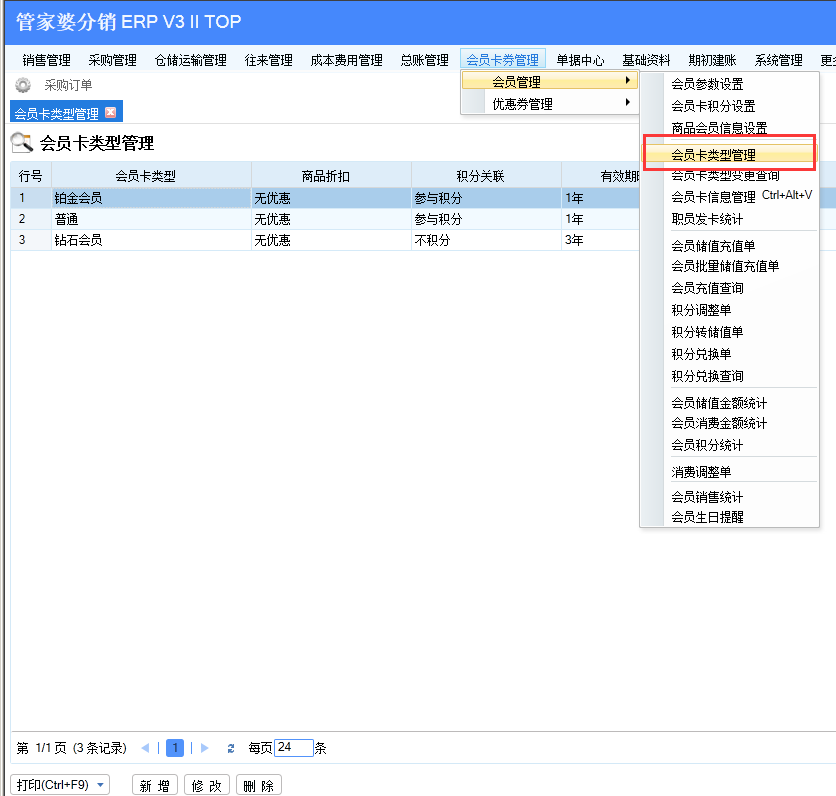Screen dimensions: 836x796
Task: Open the 打印(Ctrl+F9) dropdown arrow
Action: (x=101, y=785)
